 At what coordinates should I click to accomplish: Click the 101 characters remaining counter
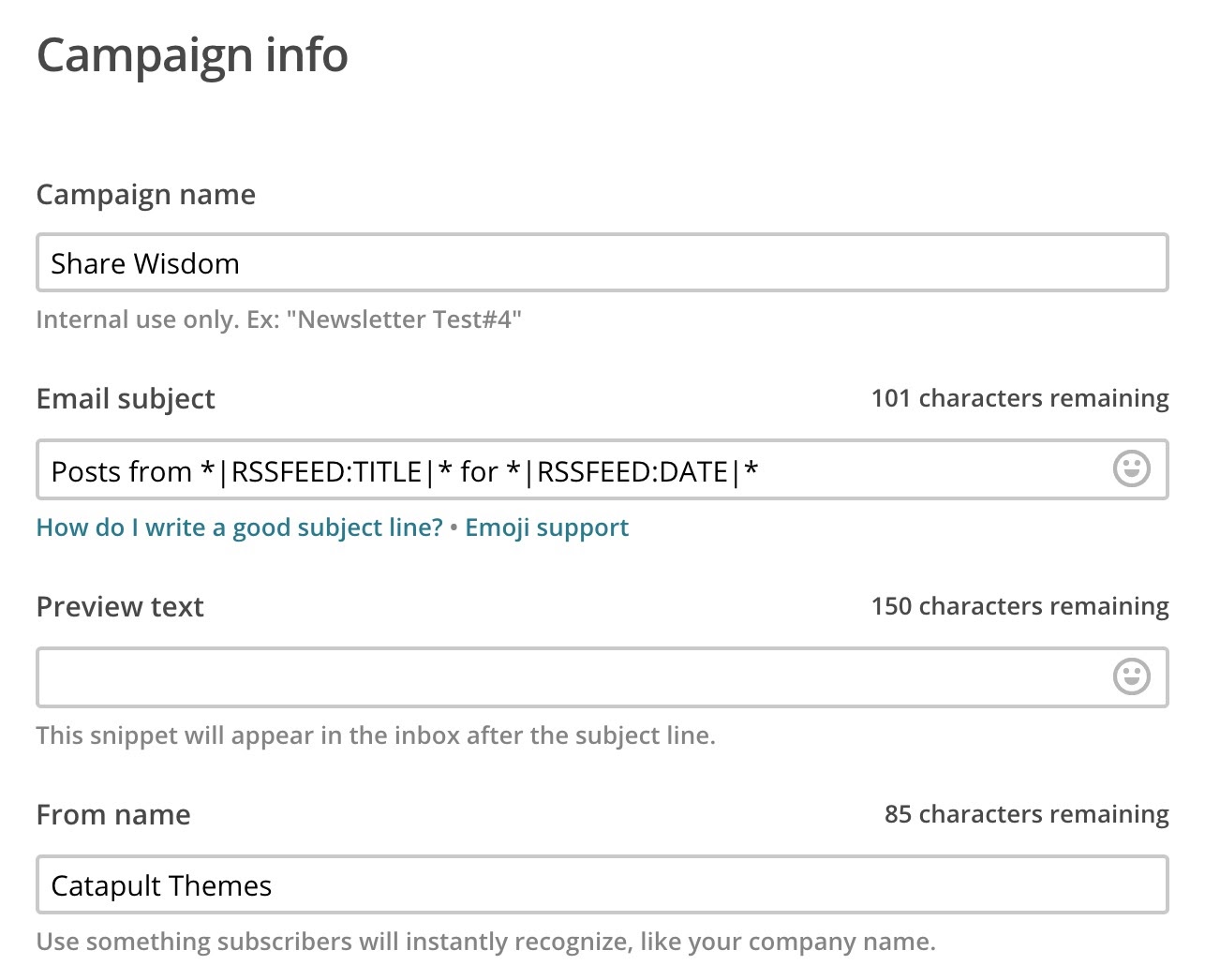1019,398
